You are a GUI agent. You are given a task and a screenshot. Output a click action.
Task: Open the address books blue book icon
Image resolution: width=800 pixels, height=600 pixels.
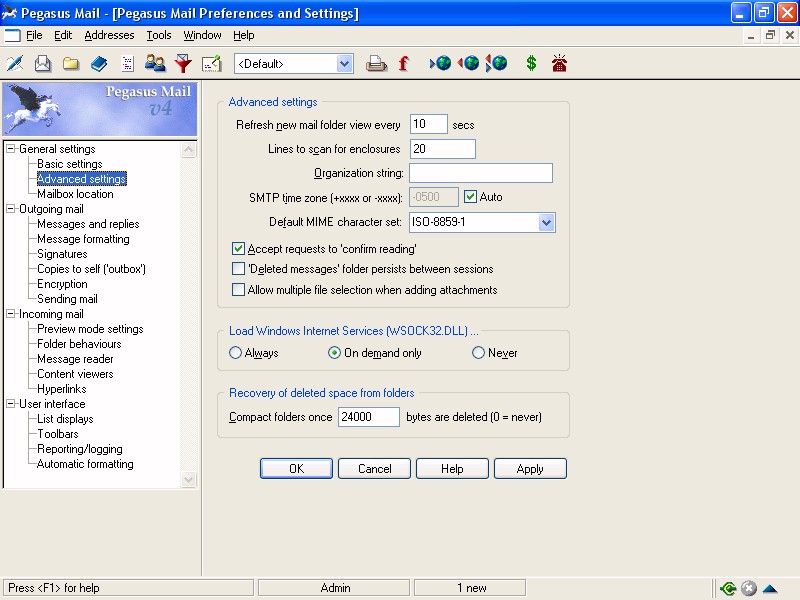pos(99,64)
